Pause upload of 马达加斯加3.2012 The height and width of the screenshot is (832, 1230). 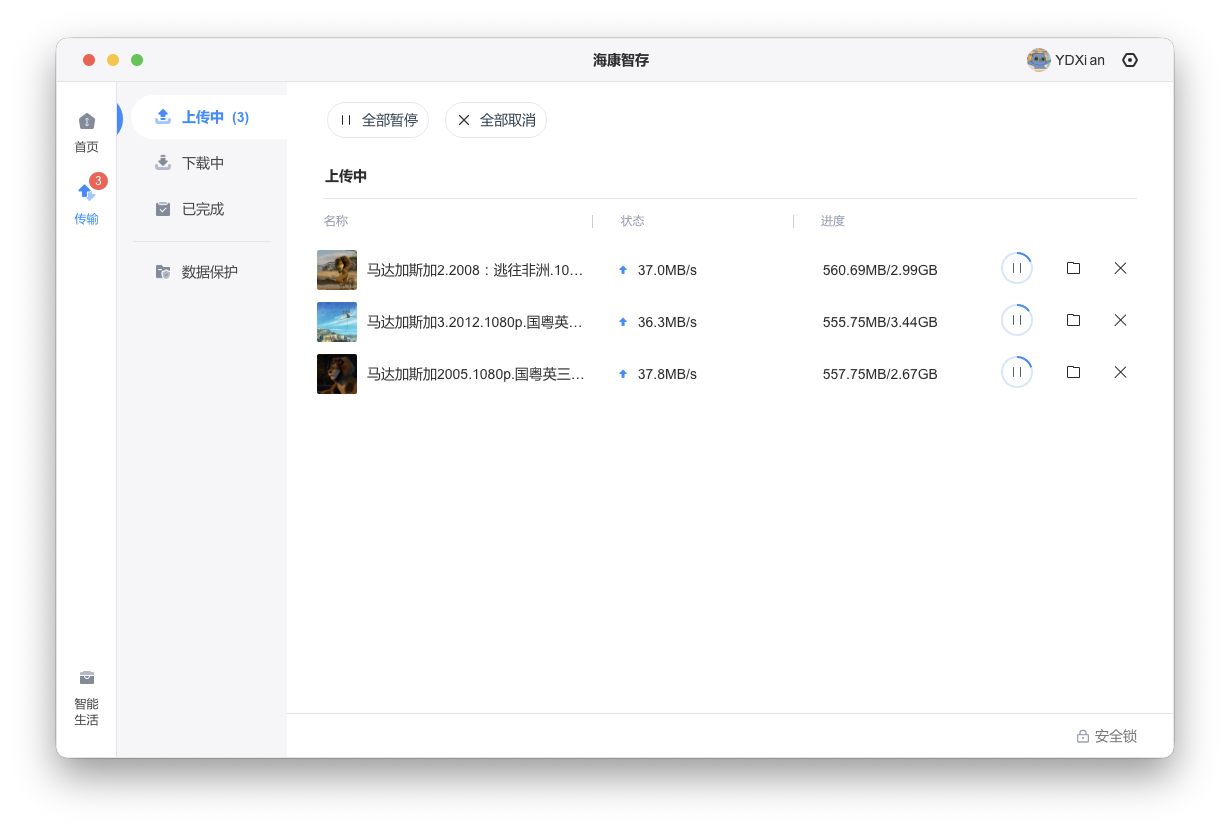(x=1017, y=320)
